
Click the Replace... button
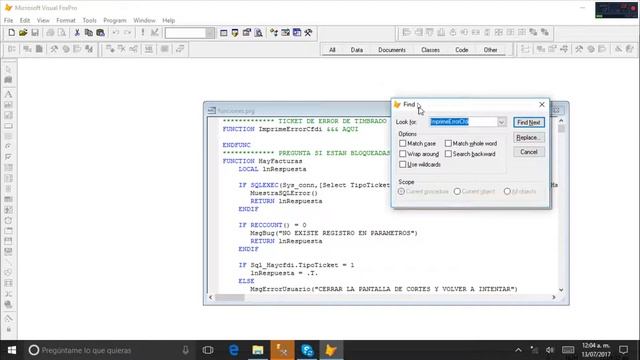tap(529, 138)
